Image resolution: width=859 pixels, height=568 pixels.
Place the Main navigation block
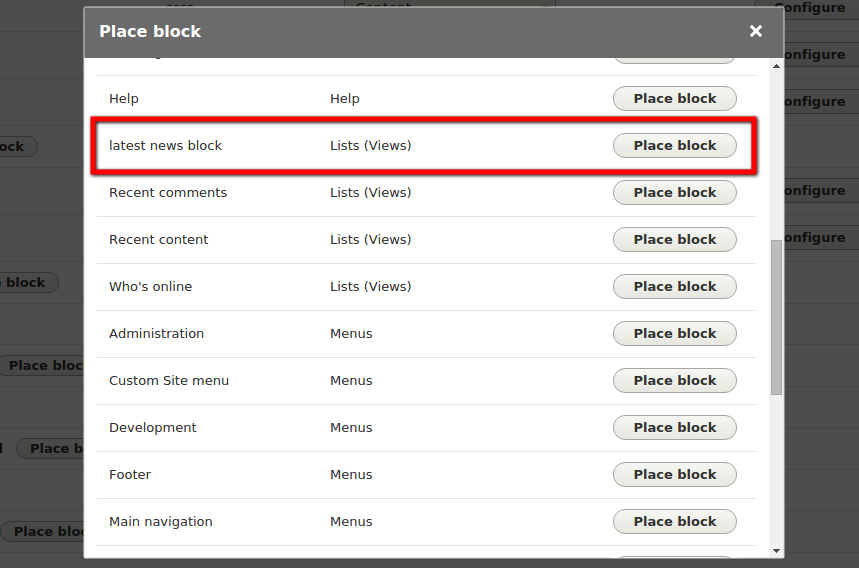click(674, 521)
